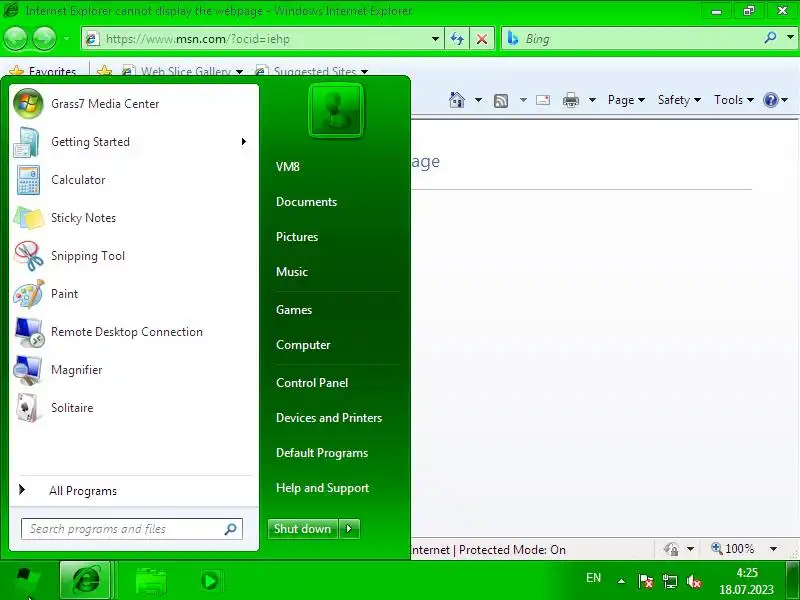Open Windows Explorer from taskbar
Viewport: 800px width, 600px height.
click(x=151, y=580)
